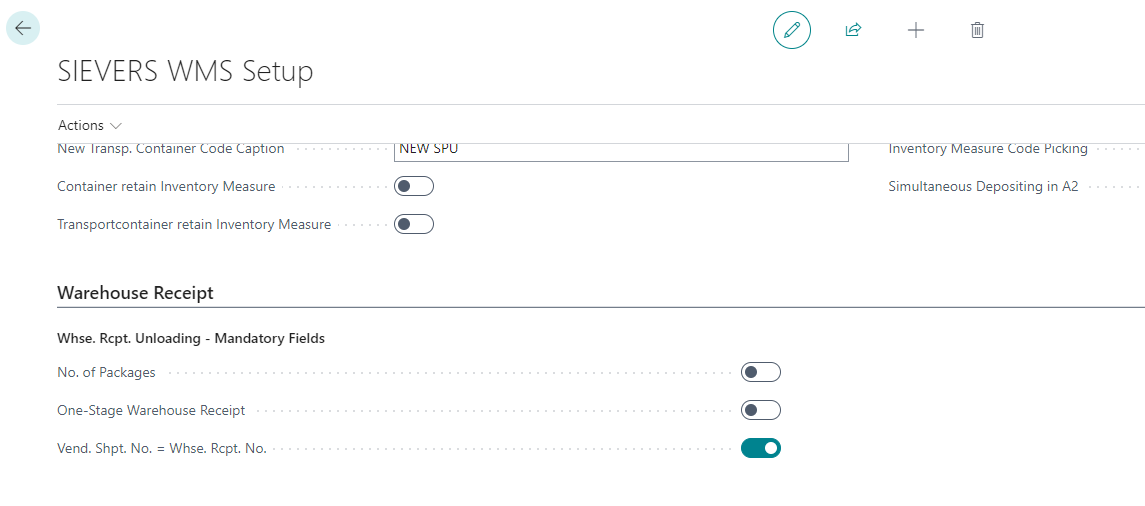Collapse the Warehouse Receipt section heading
The width and height of the screenshot is (1145, 506).
135,293
